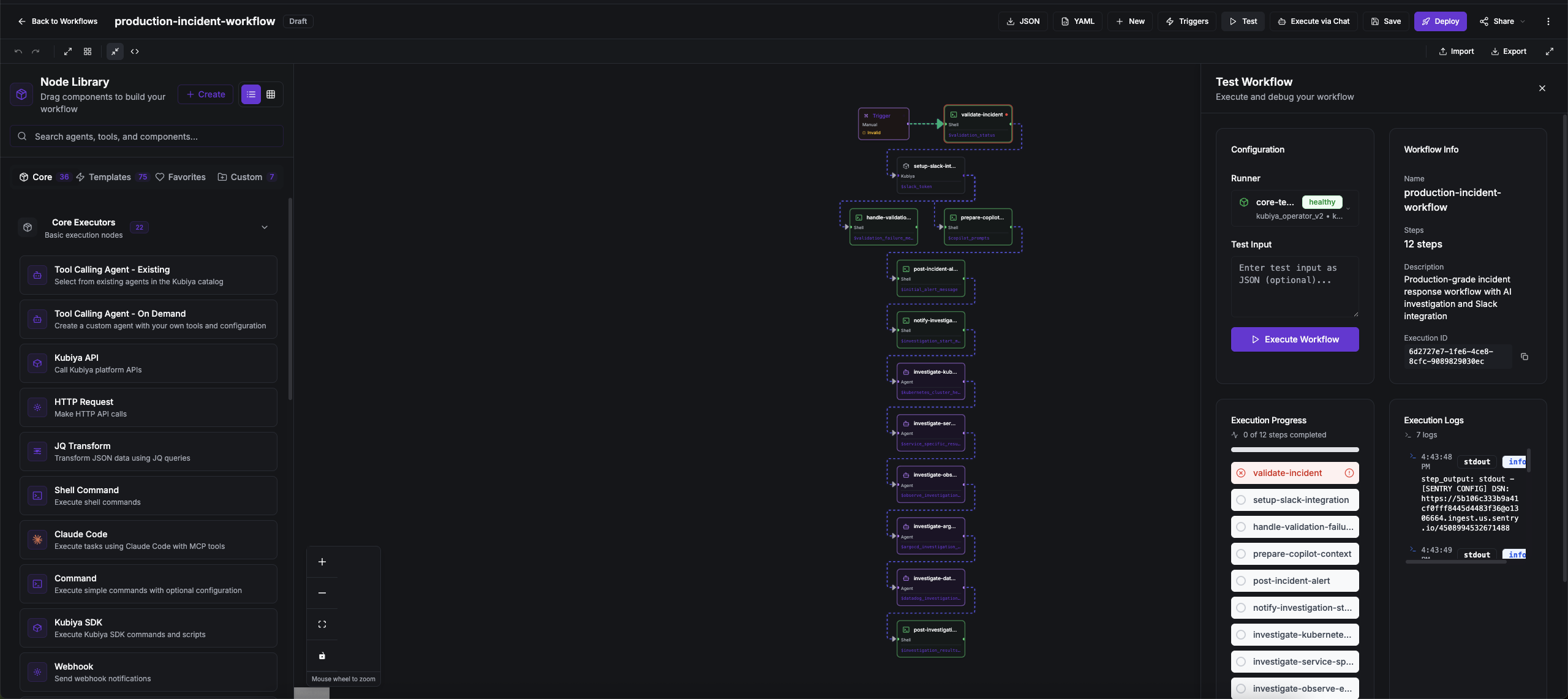
Task: Toggle the canvas lock icon
Action: tap(322, 656)
